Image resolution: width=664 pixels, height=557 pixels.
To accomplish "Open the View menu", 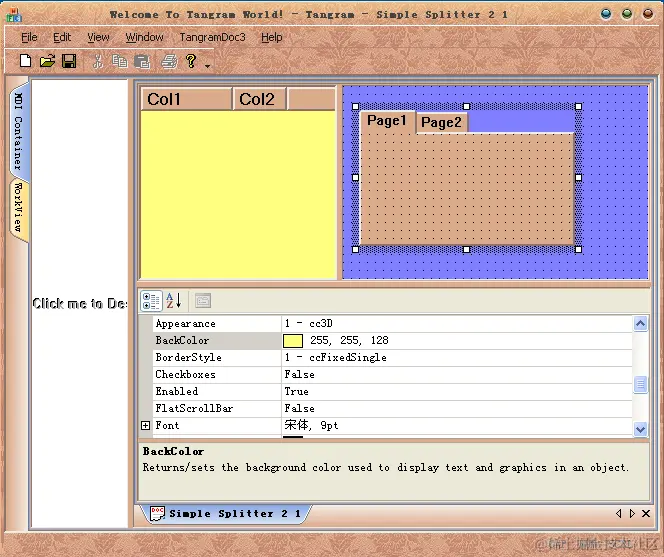I will [98, 37].
